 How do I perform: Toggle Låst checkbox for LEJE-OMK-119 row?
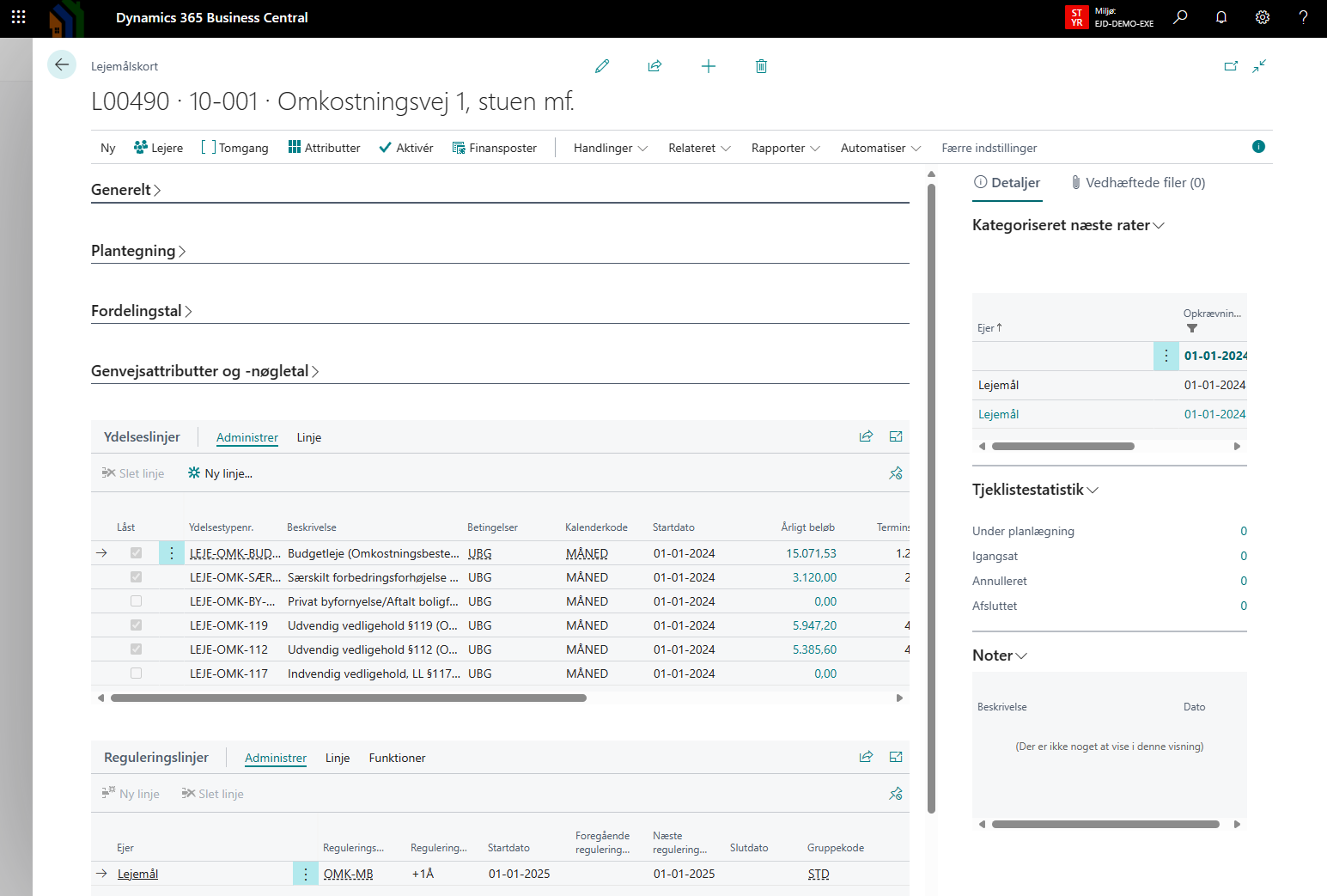click(136, 625)
